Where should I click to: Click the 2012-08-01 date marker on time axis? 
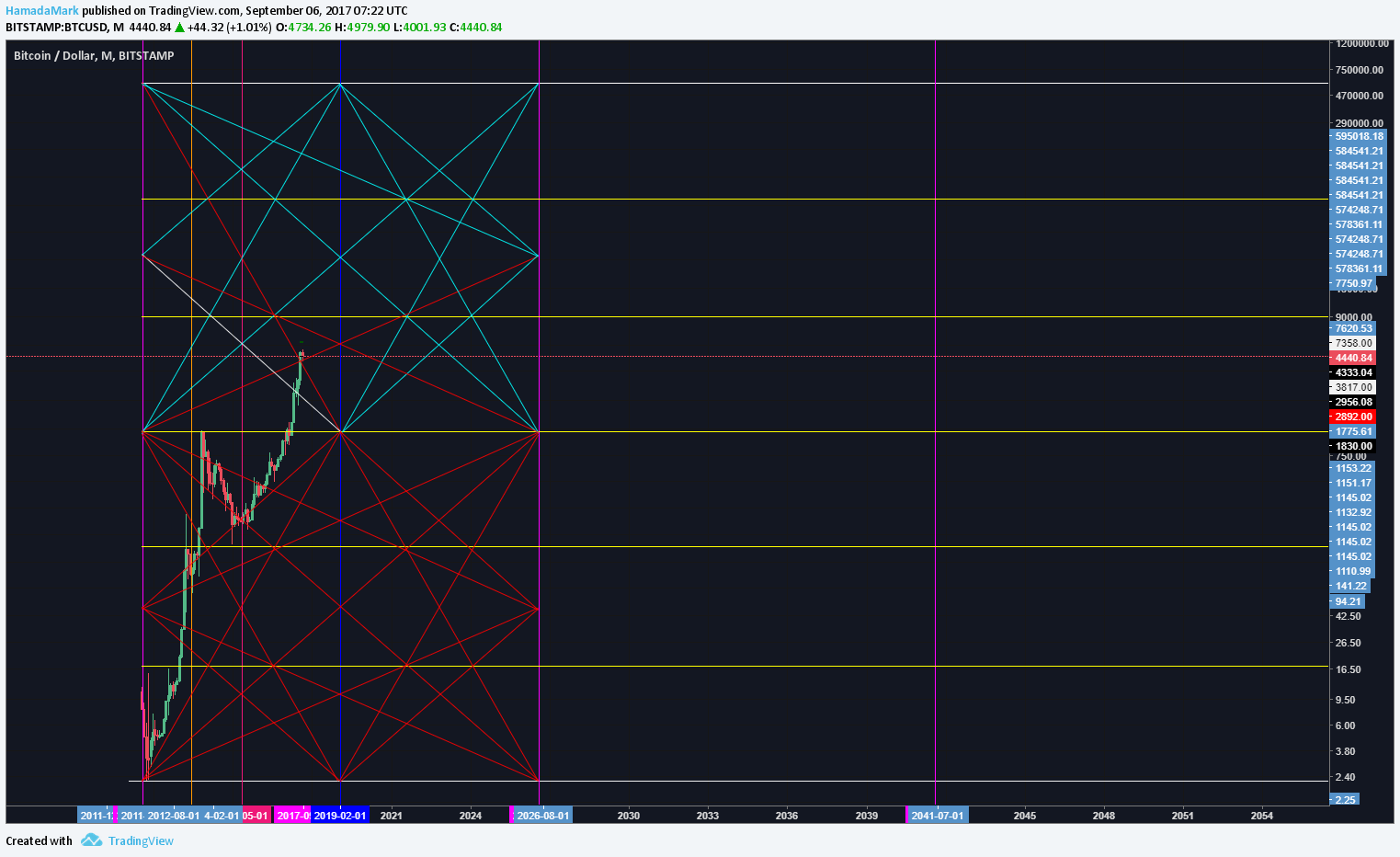coord(174,816)
